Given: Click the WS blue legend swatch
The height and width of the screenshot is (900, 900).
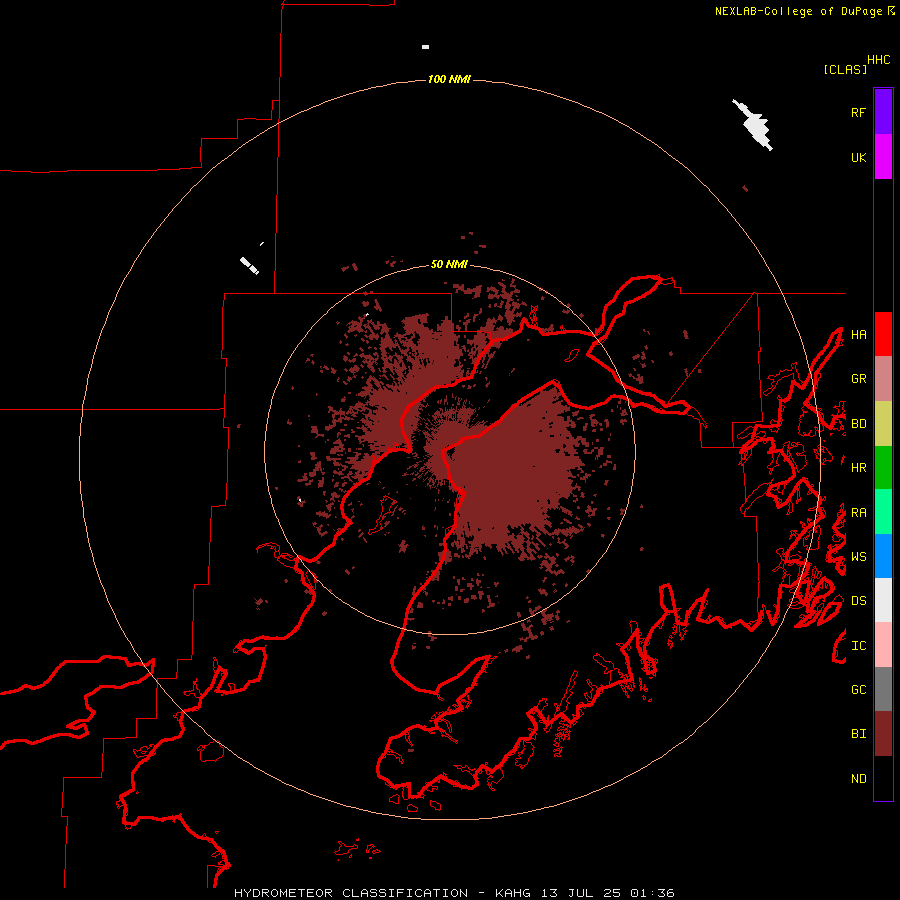Looking at the screenshot, I should (883, 556).
